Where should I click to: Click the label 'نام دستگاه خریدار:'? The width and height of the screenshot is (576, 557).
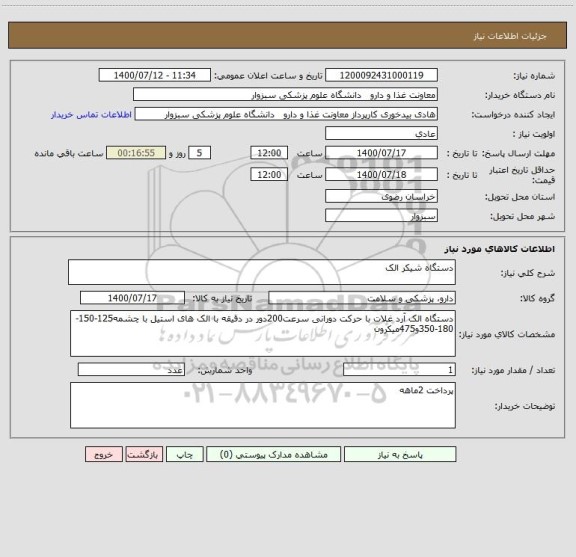(x=520, y=95)
